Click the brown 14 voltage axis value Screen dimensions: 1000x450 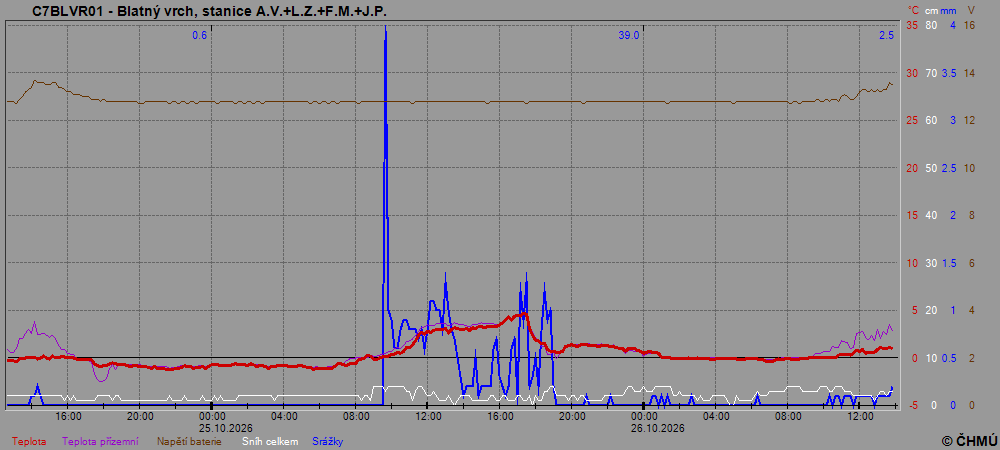click(x=969, y=73)
